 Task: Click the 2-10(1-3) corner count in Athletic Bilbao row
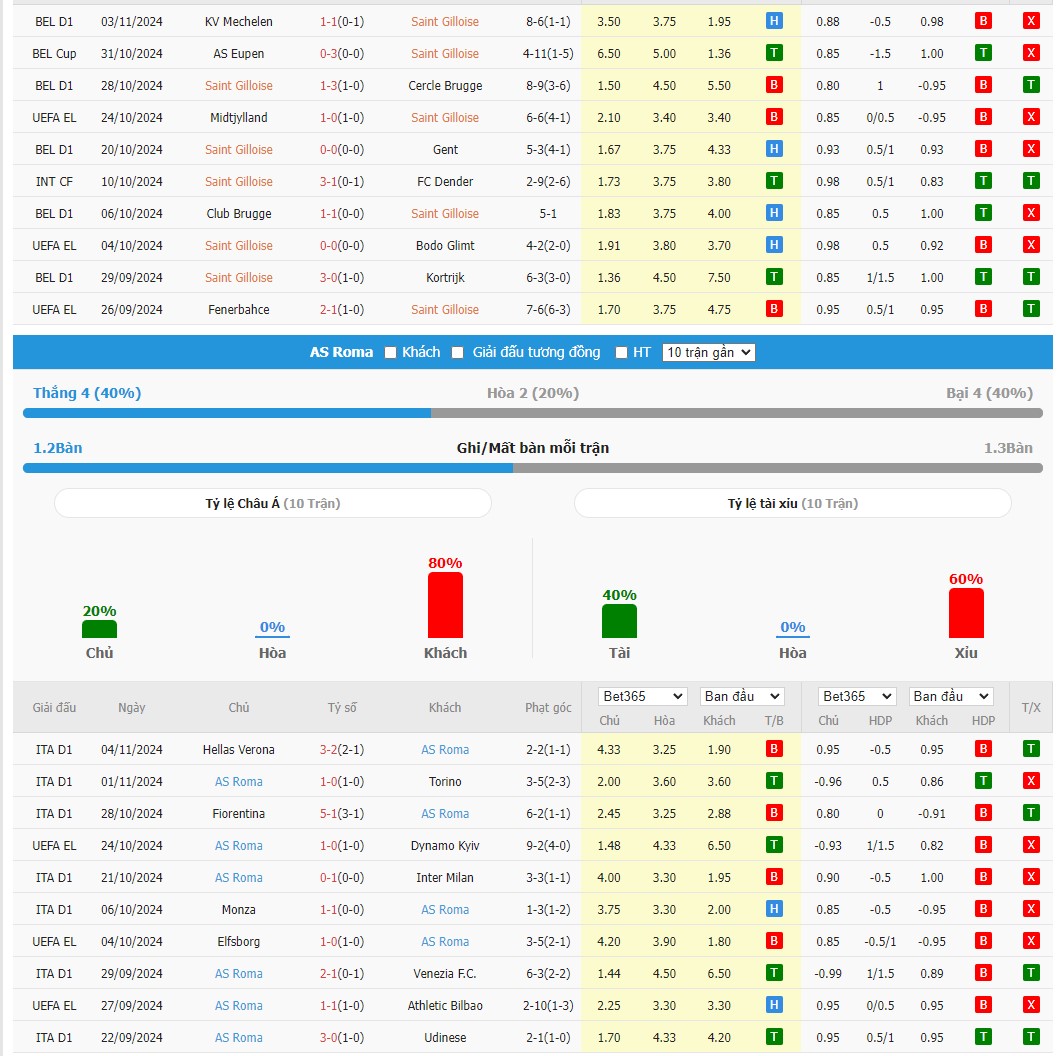point(548,1006)
